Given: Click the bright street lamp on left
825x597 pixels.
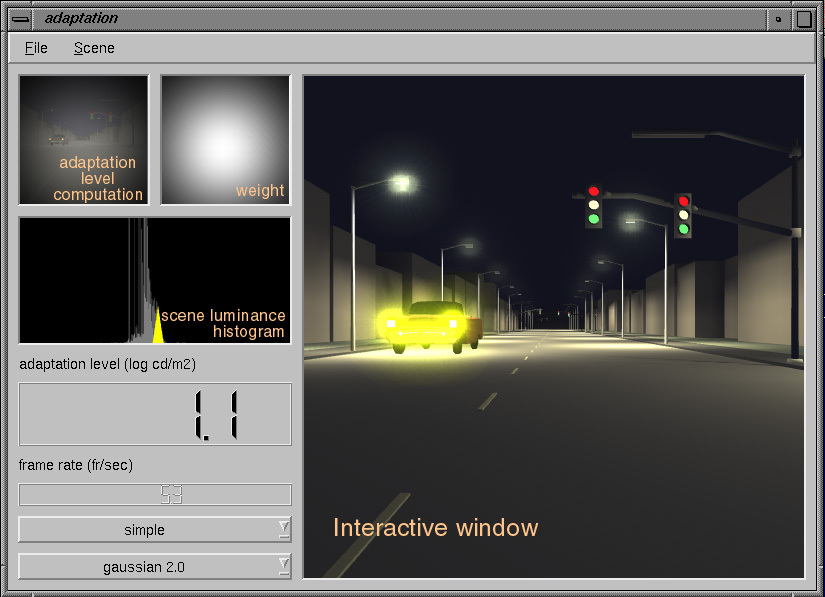Looking at the screenshot, I should [400, 183].
